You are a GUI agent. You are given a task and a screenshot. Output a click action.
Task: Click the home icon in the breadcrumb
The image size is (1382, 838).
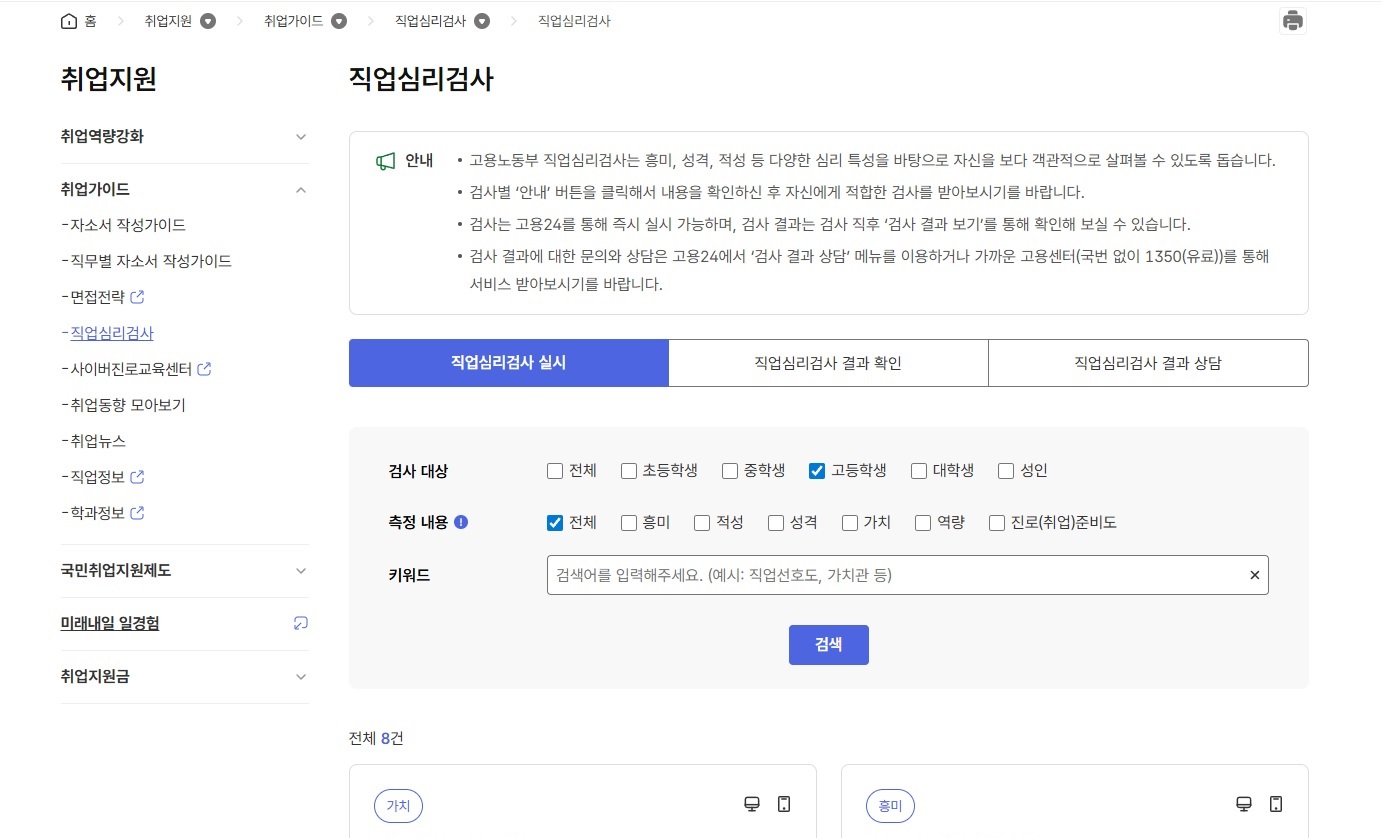click(x=68, y=19)
